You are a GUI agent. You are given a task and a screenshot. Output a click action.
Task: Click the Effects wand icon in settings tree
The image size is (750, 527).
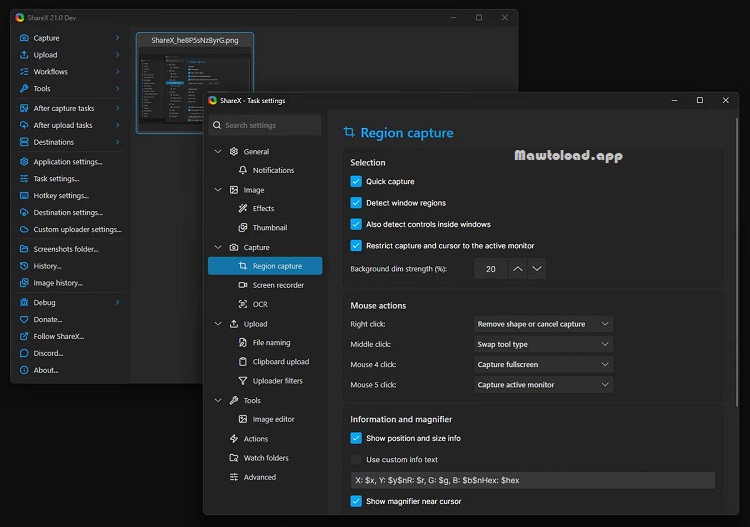[243, 209]
